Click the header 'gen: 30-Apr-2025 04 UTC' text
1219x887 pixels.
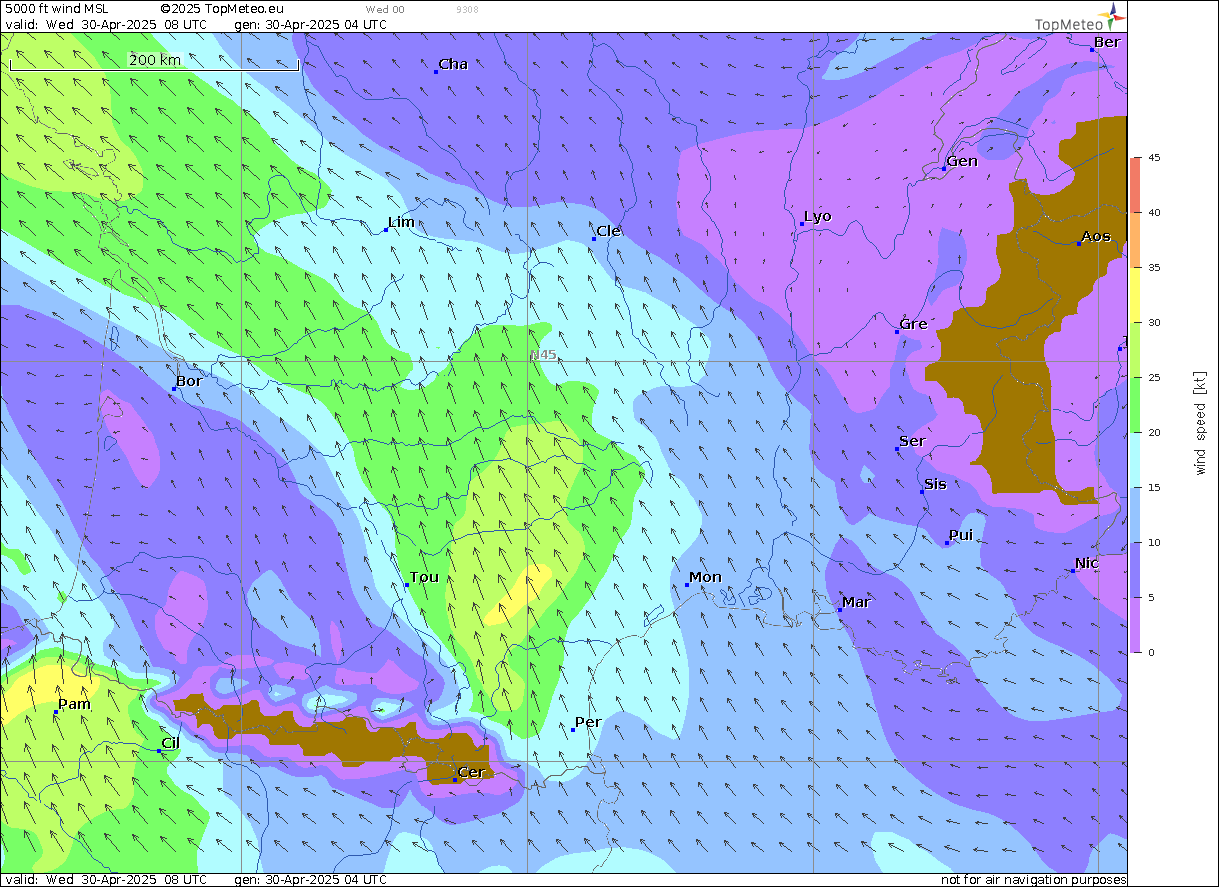(x=310, y=24)
